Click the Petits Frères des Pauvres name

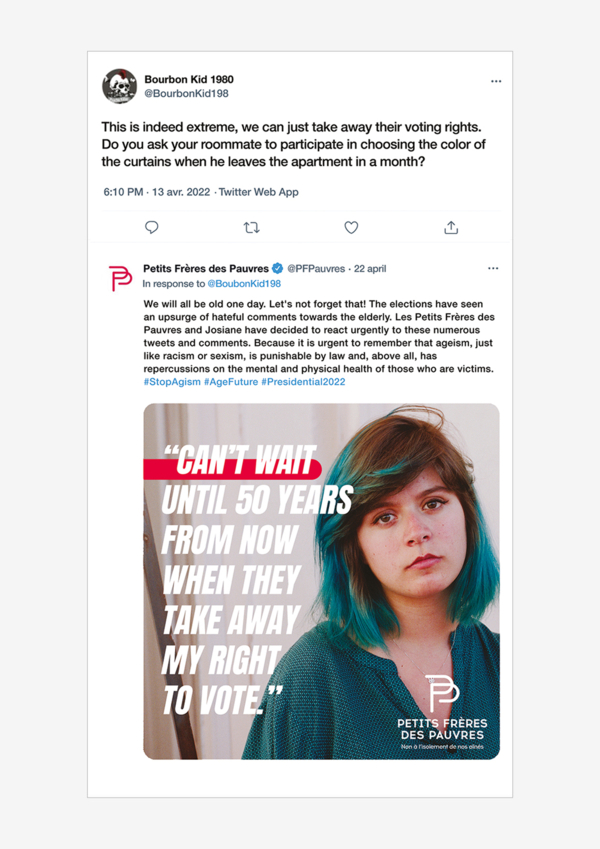pyautogui.click(x=206, y=269)
